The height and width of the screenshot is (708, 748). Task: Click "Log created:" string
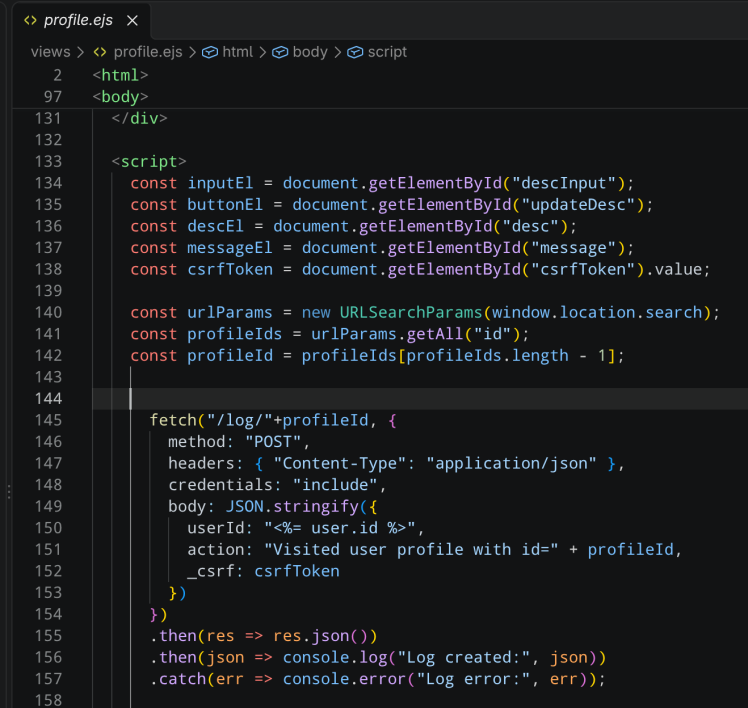tap(464, 657)
